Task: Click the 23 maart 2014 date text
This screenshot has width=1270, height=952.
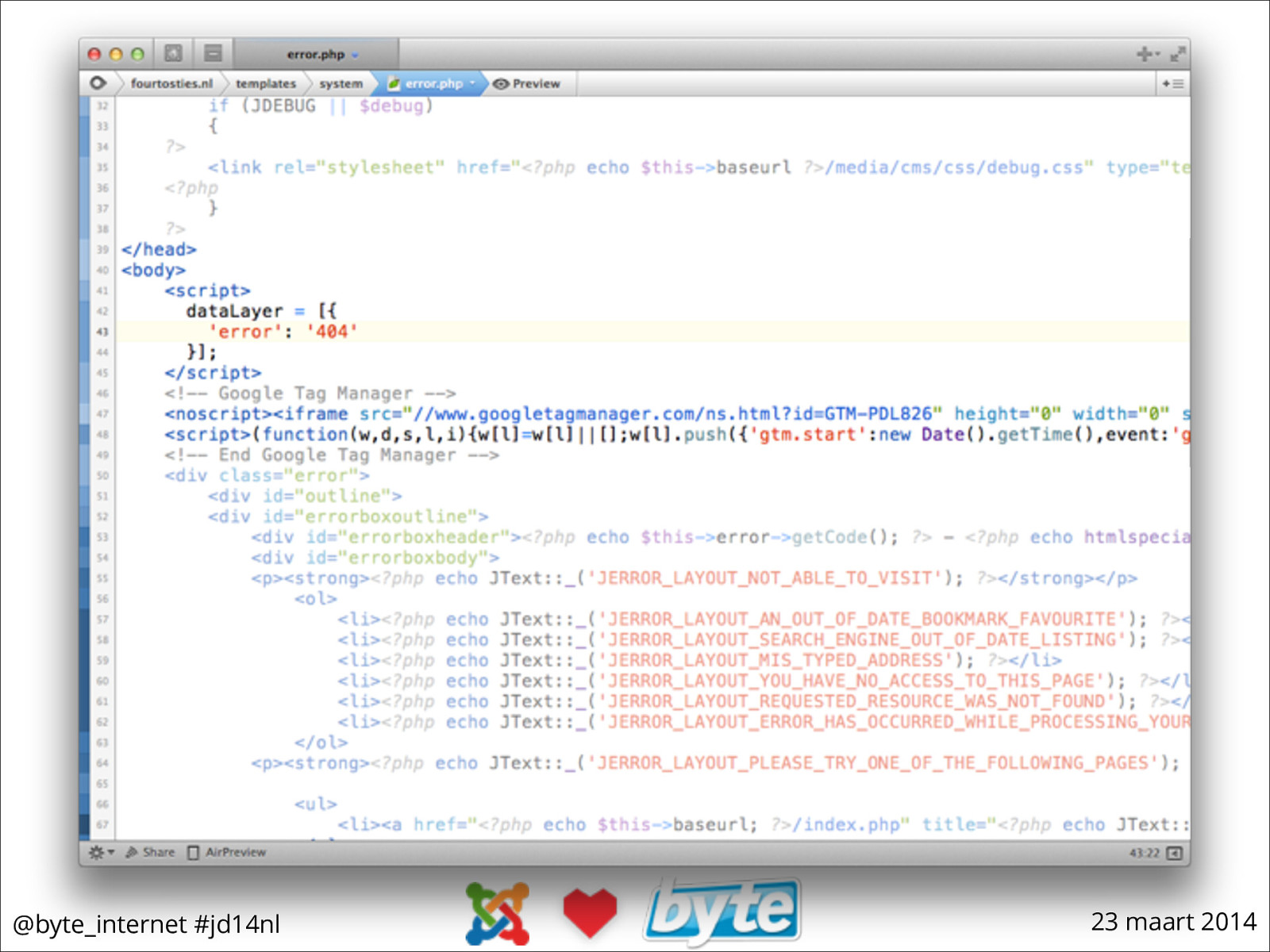Action: tap(1173, 922)
